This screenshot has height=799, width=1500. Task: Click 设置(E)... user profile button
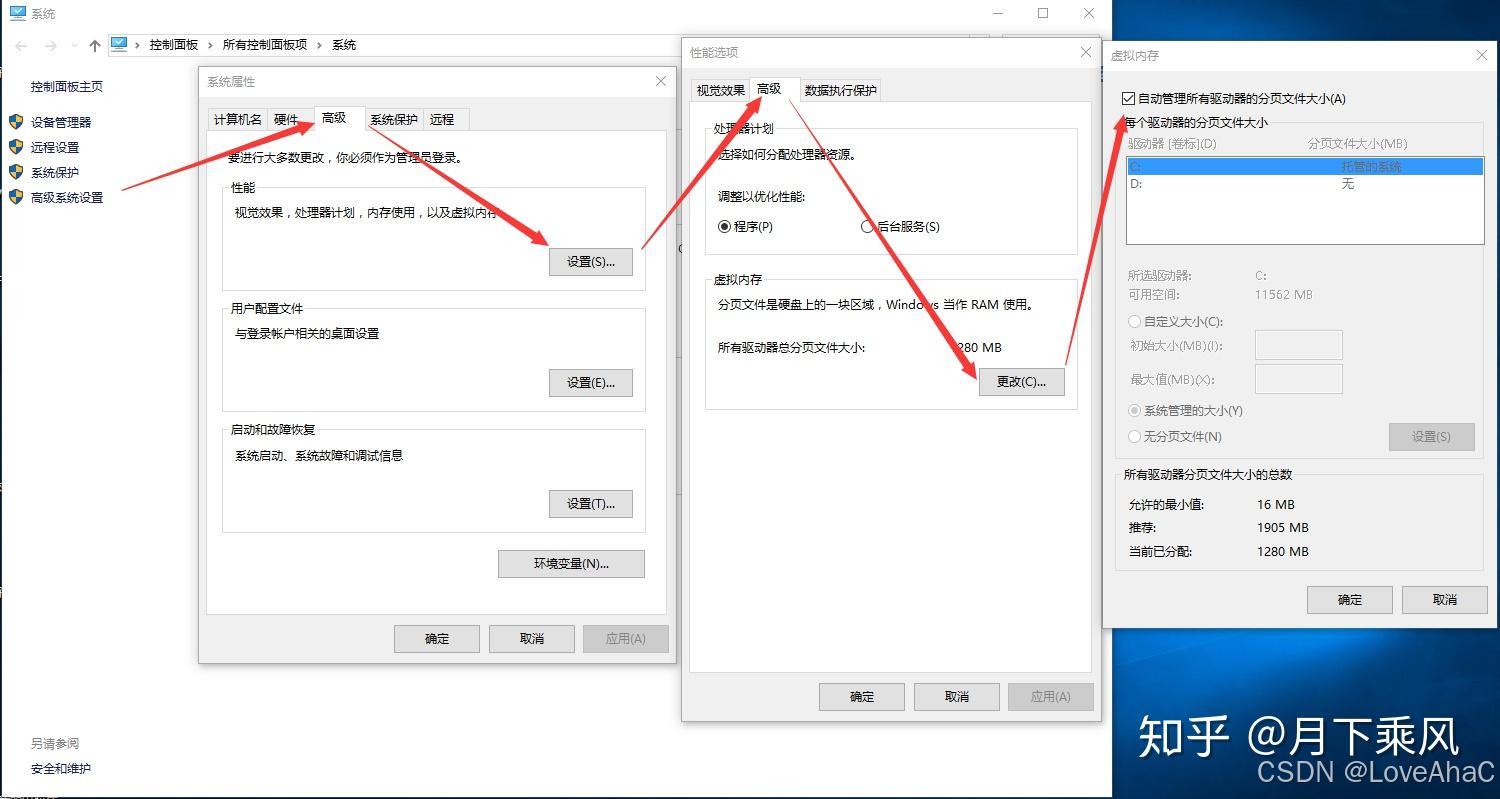(591, 383)
